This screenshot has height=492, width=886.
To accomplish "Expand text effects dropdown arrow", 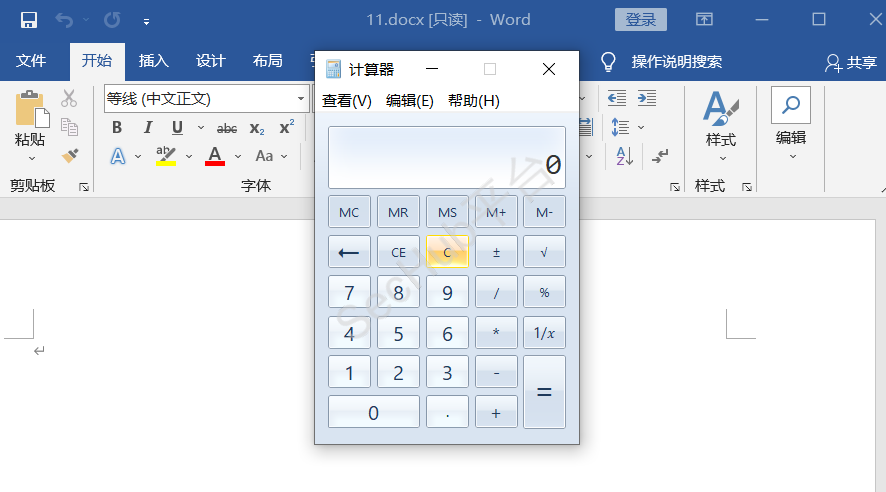I will click(138, 156).
